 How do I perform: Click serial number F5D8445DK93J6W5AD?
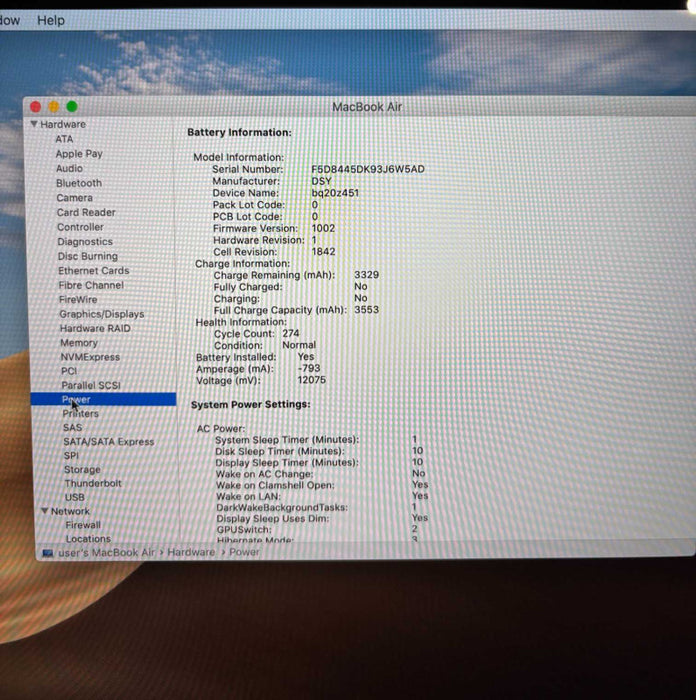coord(368,169)
